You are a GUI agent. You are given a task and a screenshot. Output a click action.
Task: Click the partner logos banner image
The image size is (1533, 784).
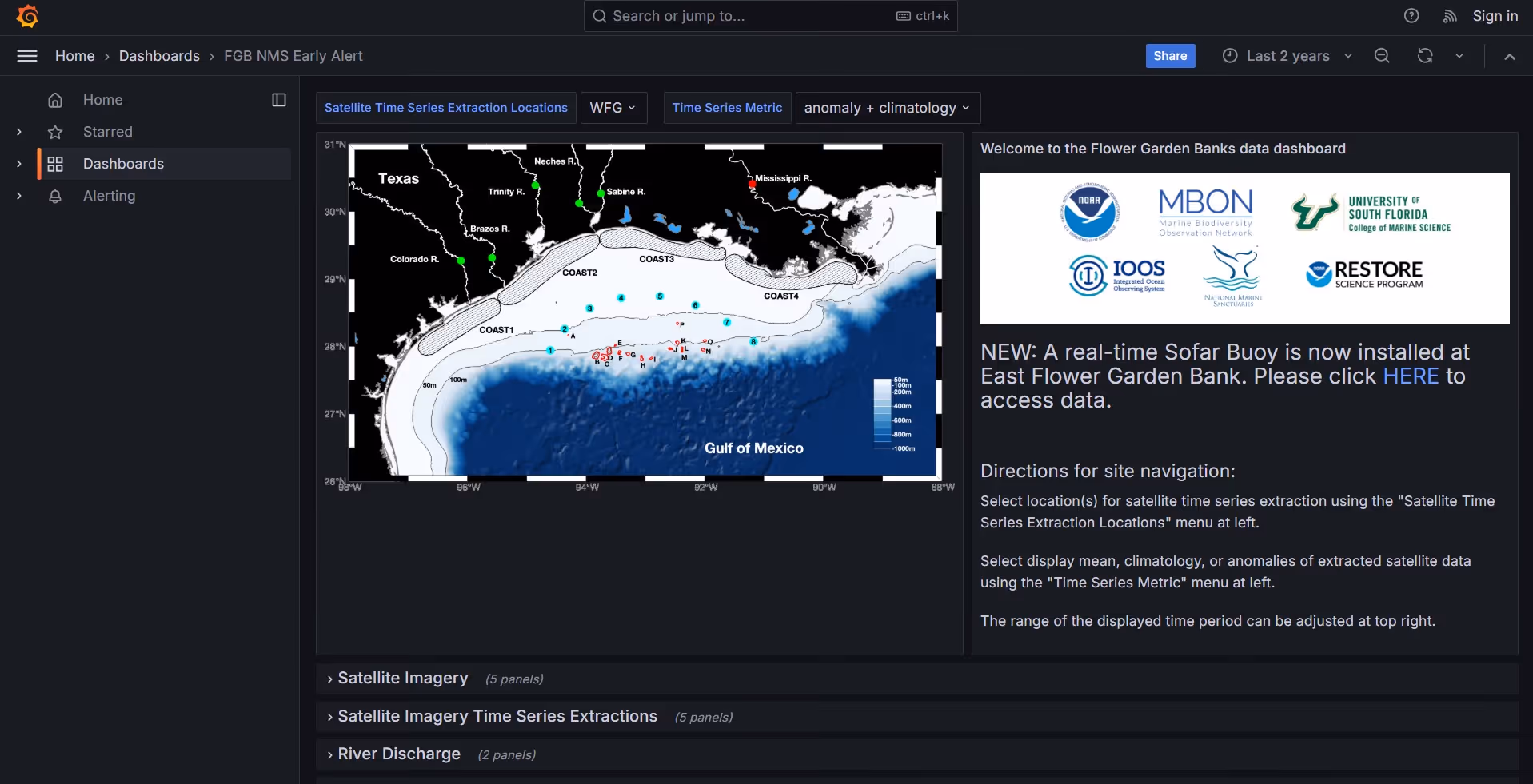[1245, 249]
